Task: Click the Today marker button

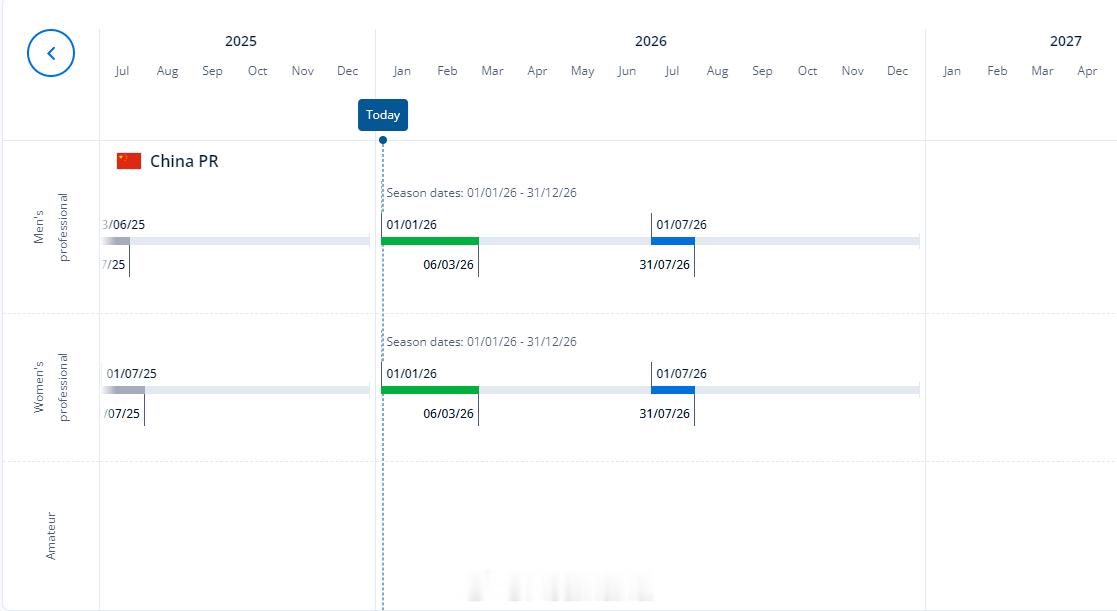Action: (383, 115)
